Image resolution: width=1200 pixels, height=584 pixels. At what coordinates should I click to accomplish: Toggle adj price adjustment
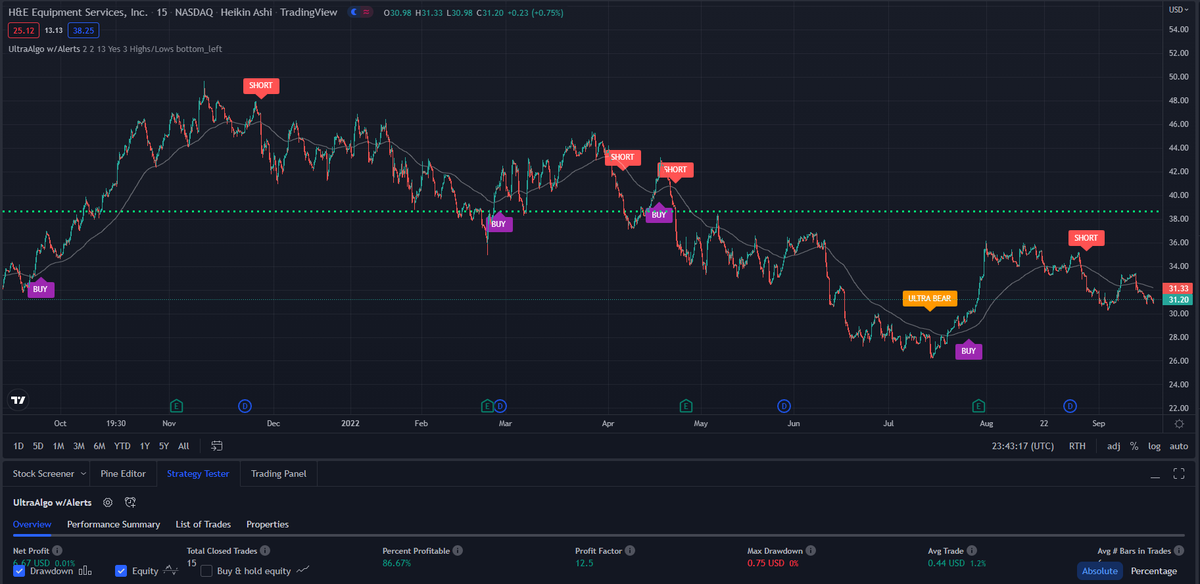(1114, 446)
